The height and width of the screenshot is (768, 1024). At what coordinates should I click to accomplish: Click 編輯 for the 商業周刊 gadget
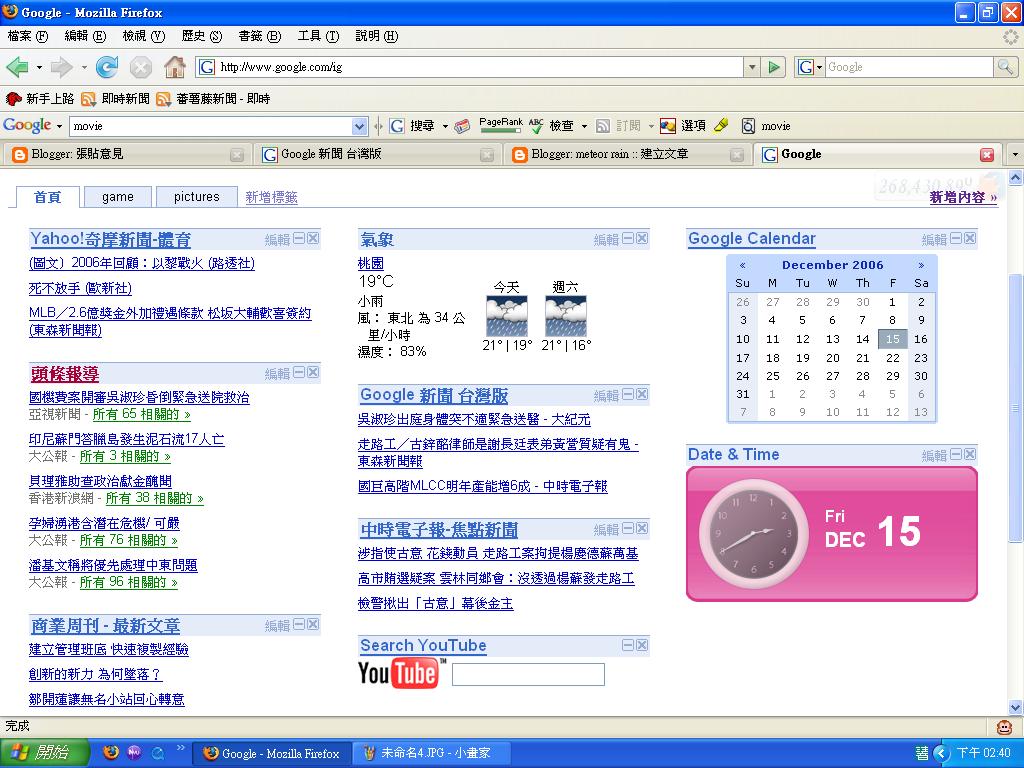click(x=277, y=626)
